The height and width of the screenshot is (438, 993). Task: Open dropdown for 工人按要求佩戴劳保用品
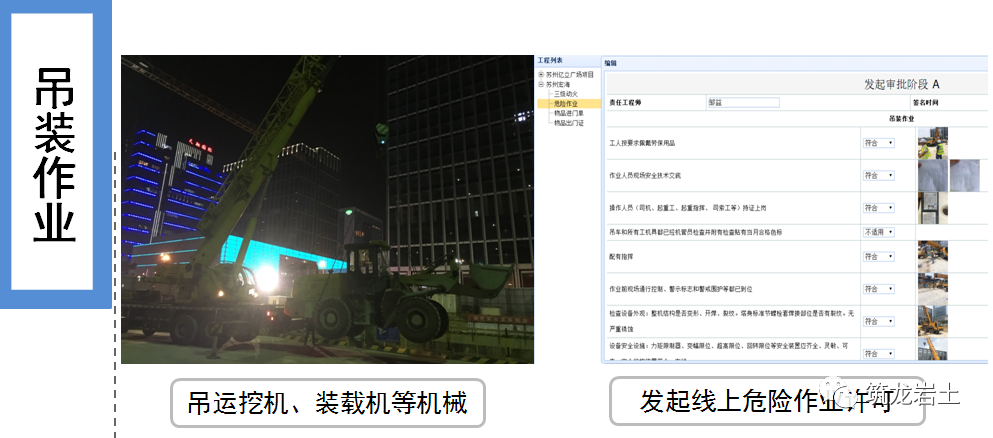[x=879, y=143]
